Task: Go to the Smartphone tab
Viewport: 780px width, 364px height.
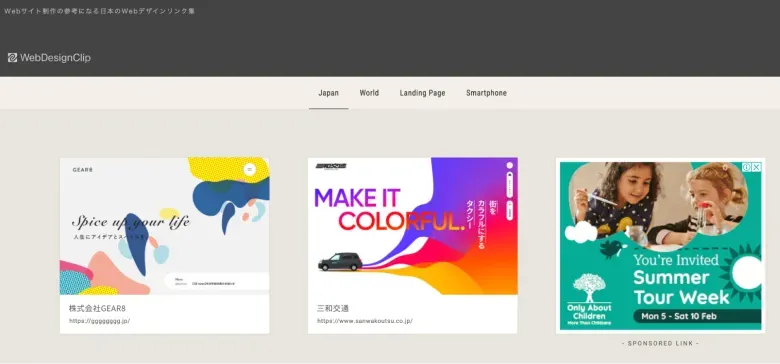Action: tap(487, 93)
